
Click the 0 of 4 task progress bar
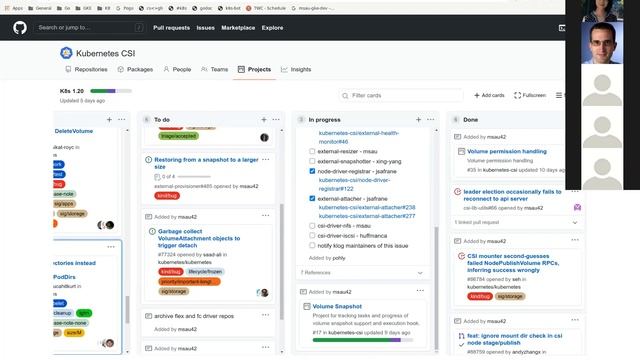pos(194,177)
